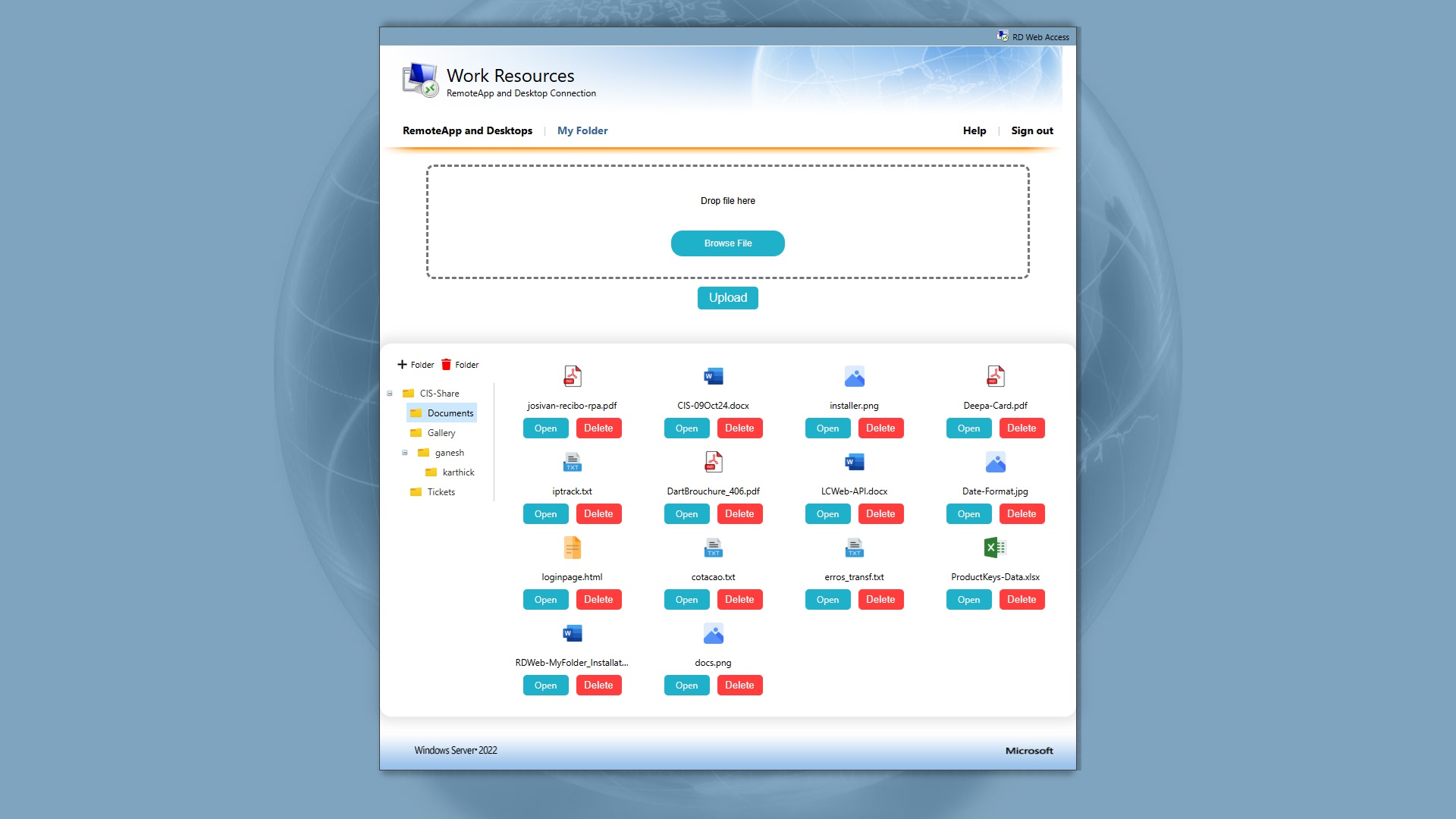Viewport: 1456px width, 819px height.
Task: Click the Upload button
Action: click(x=728, y=298)
